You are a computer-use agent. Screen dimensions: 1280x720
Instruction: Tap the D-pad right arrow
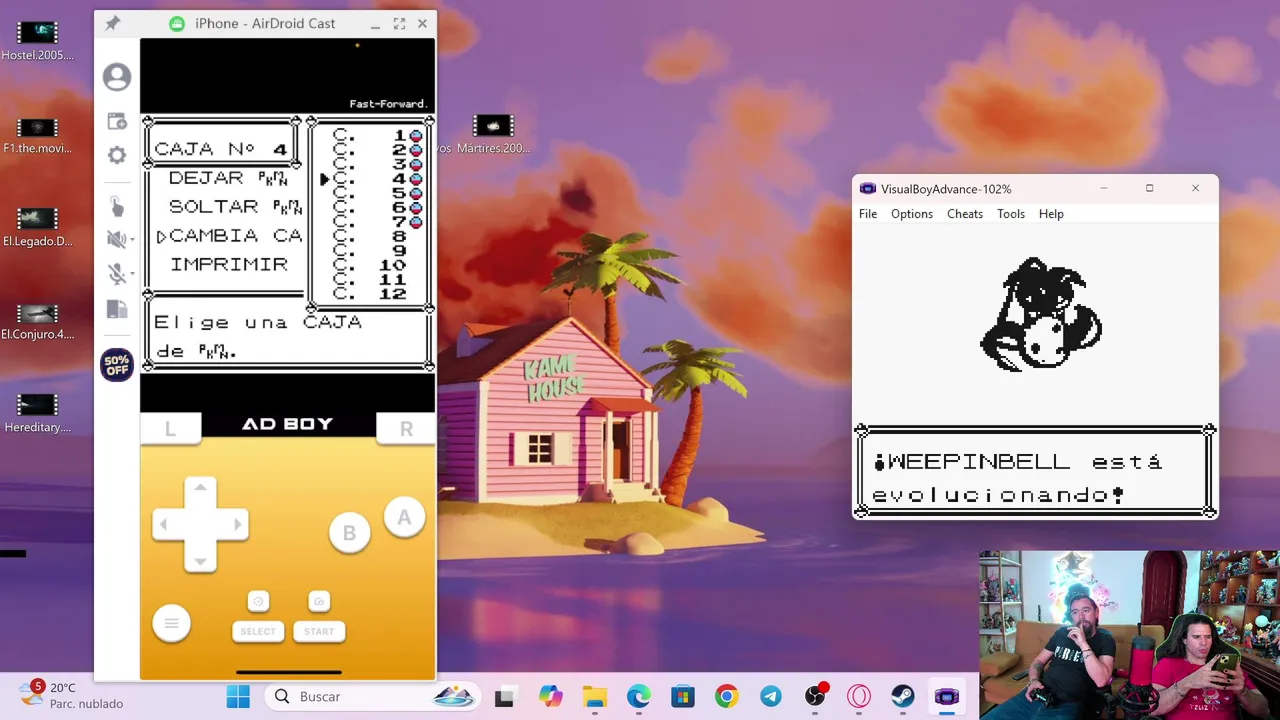(x=236, y=524)
